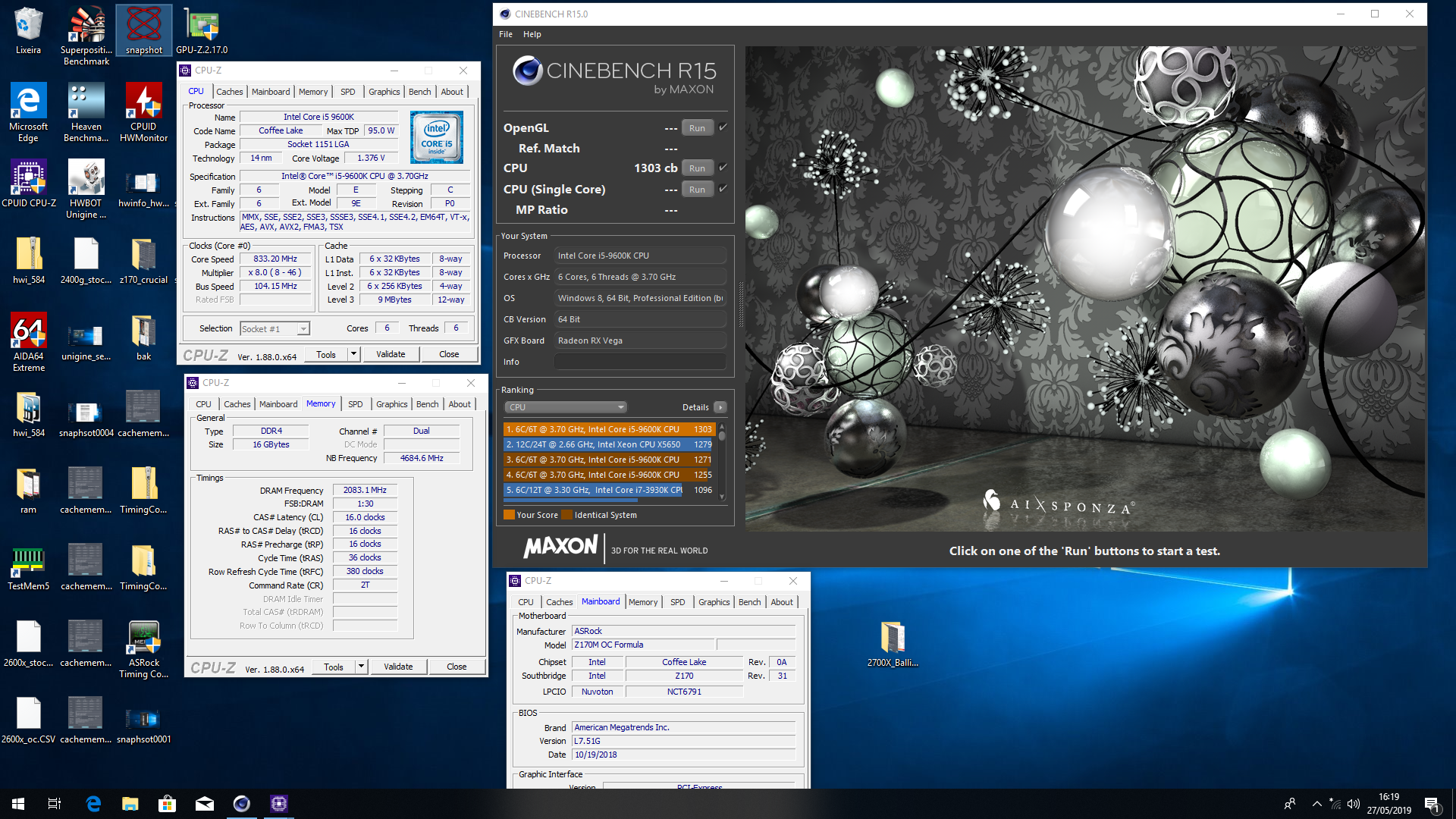Expand the Tools dropdown arrow in Memory CPU-Z
Image resolution: width=1456 pixels, height=819 pixels.
click(x=361, y=667)
